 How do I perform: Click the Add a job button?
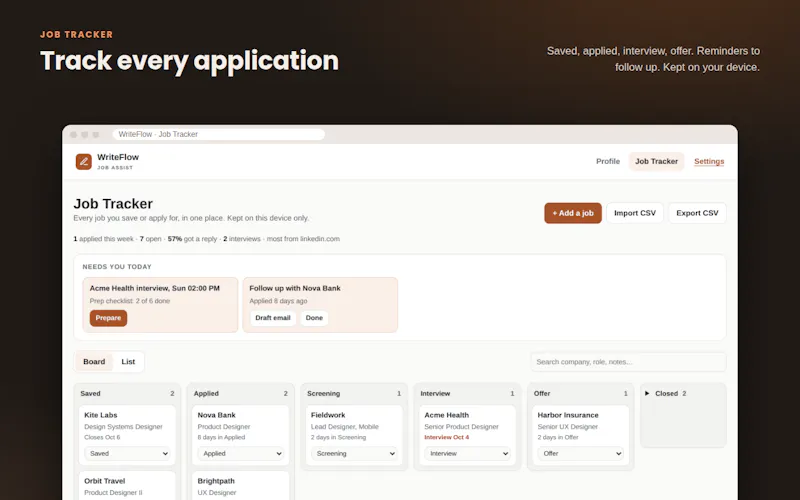pyautogui.click(x=573, y=213)
